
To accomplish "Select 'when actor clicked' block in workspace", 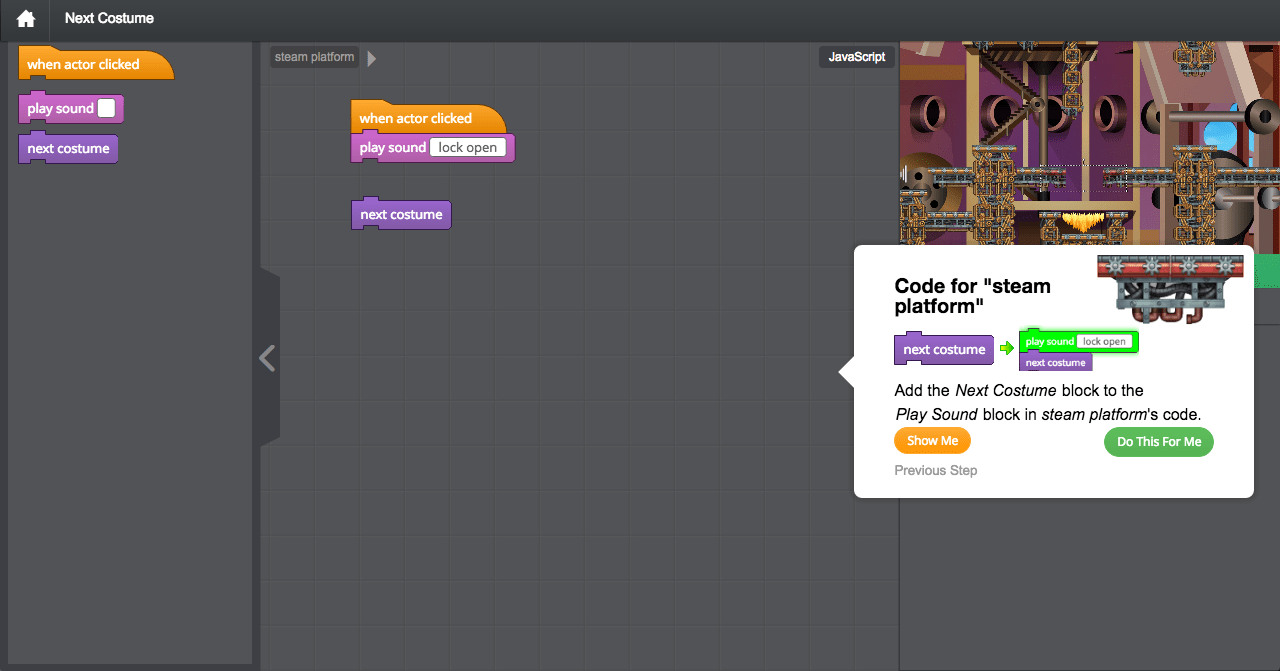I will click(x=428, y=117).
